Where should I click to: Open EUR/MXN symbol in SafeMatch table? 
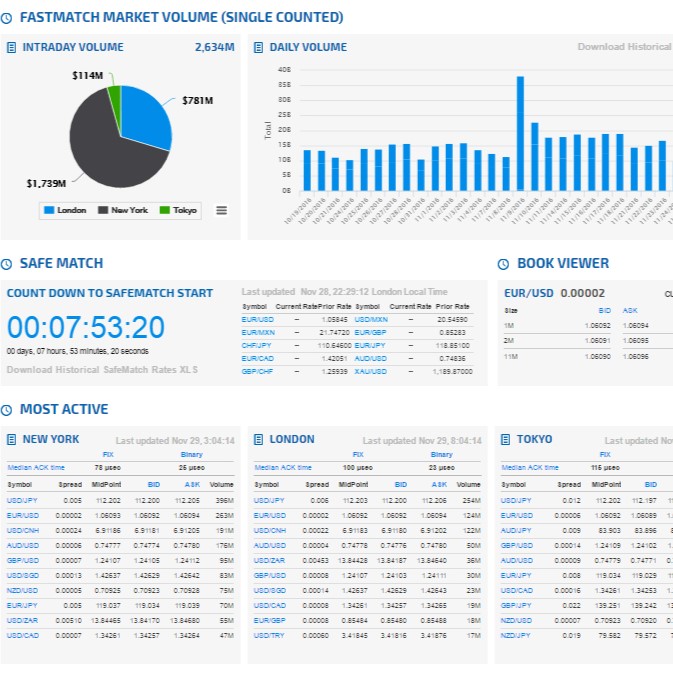[x=258, y=332]
